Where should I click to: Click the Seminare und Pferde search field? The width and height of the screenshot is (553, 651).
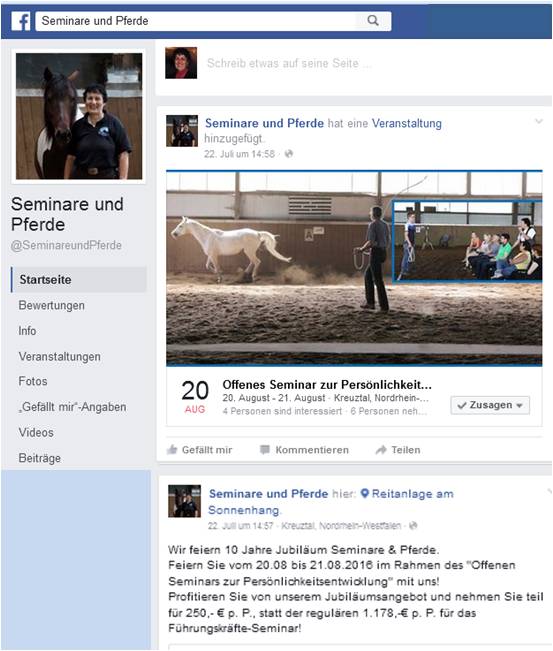(x=195, y=21)
